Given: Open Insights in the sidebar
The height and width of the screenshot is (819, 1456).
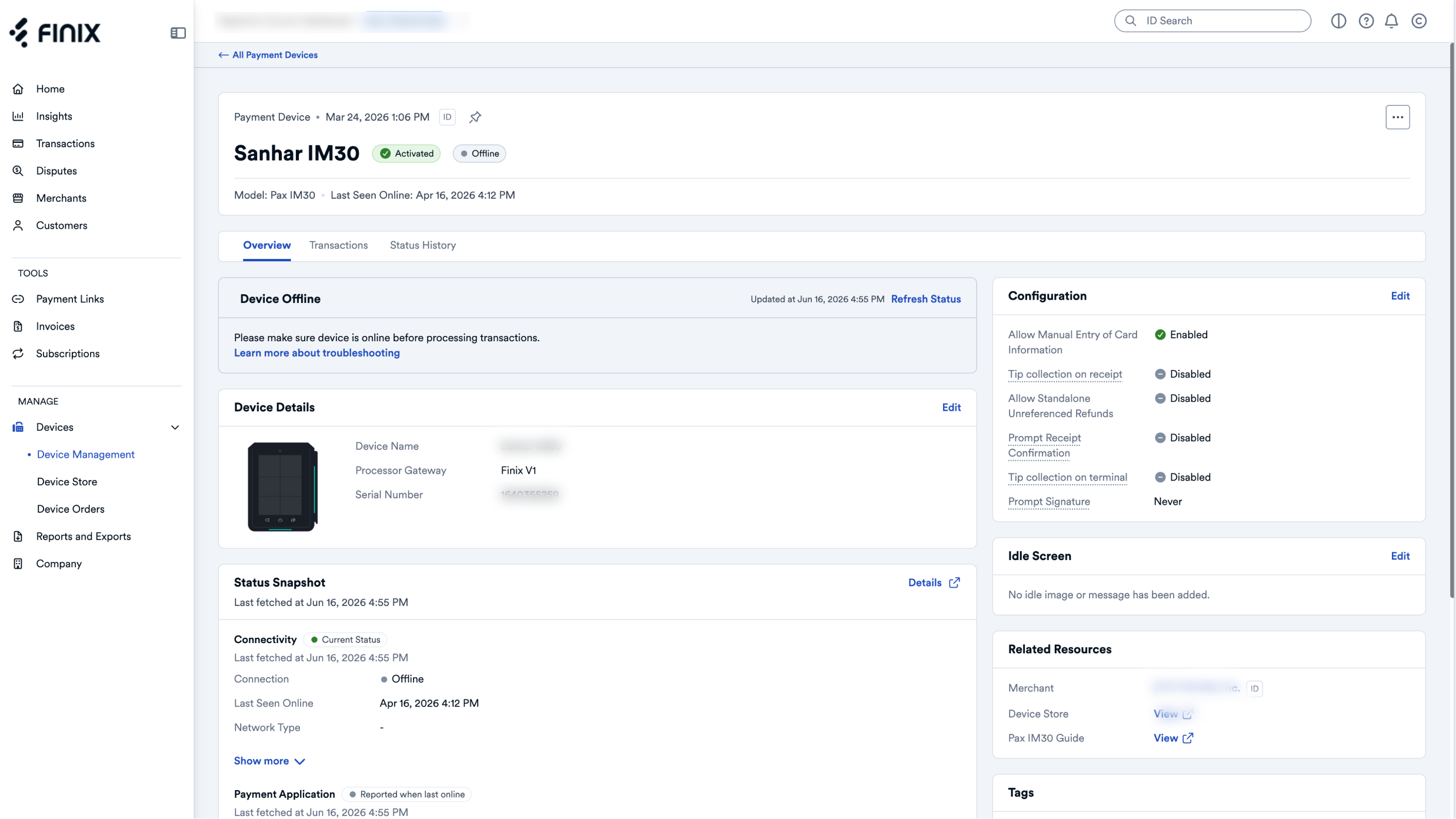Looking at the screenshot, I should tap(54, 116).
